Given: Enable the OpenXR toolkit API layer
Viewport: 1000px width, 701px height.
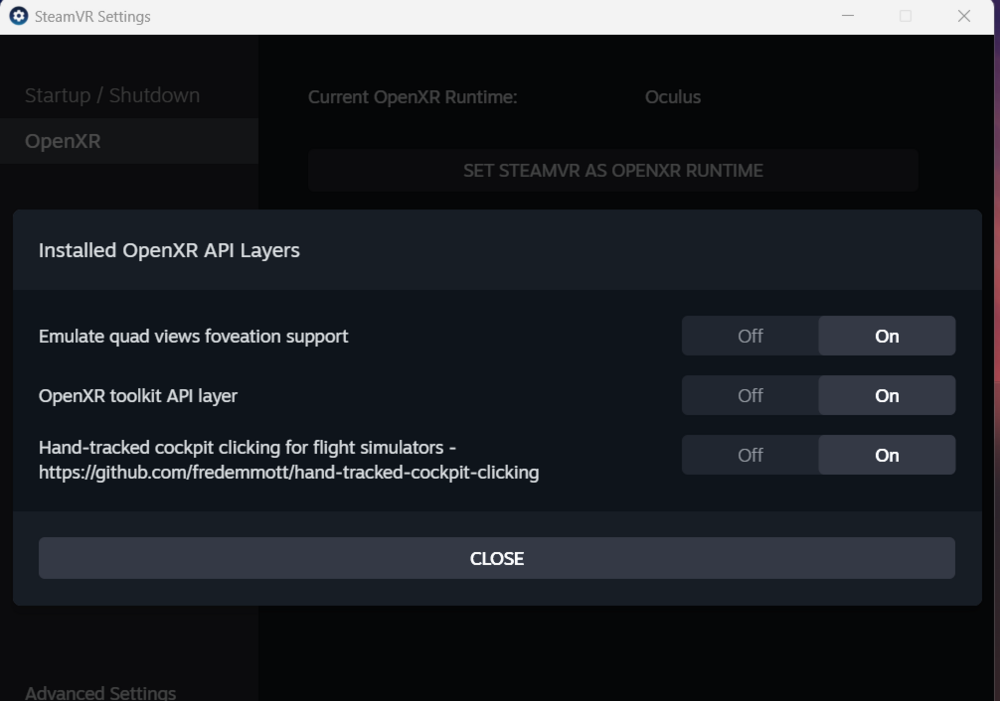Looking at the screenshot, I should (887, 396).
